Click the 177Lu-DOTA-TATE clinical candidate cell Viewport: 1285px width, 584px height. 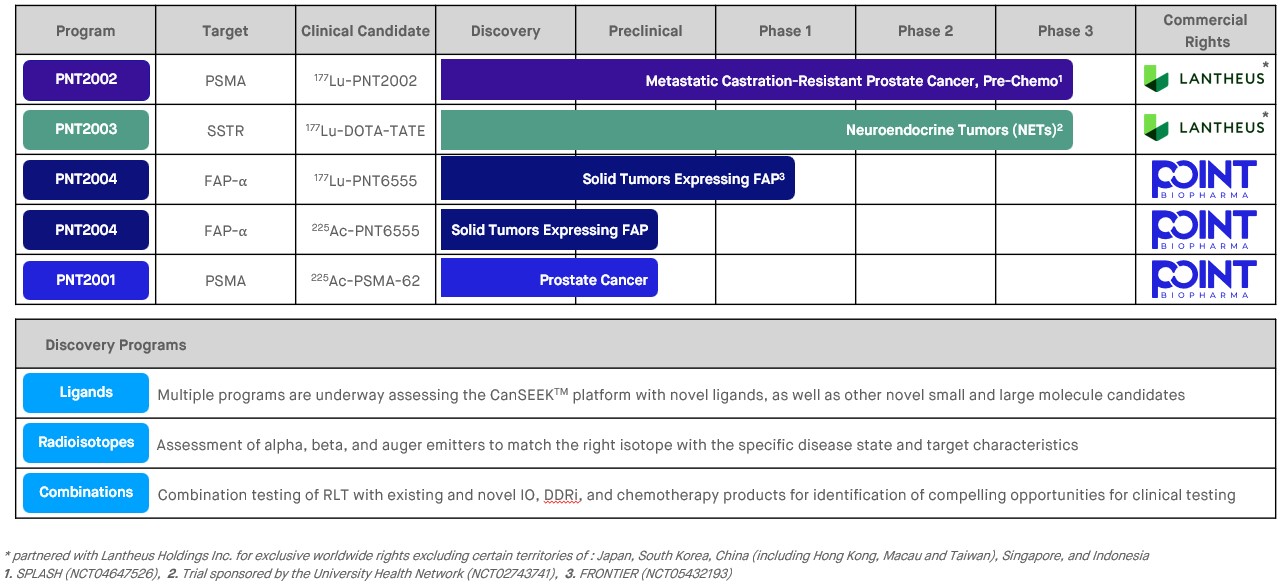[x=365, y=130]
